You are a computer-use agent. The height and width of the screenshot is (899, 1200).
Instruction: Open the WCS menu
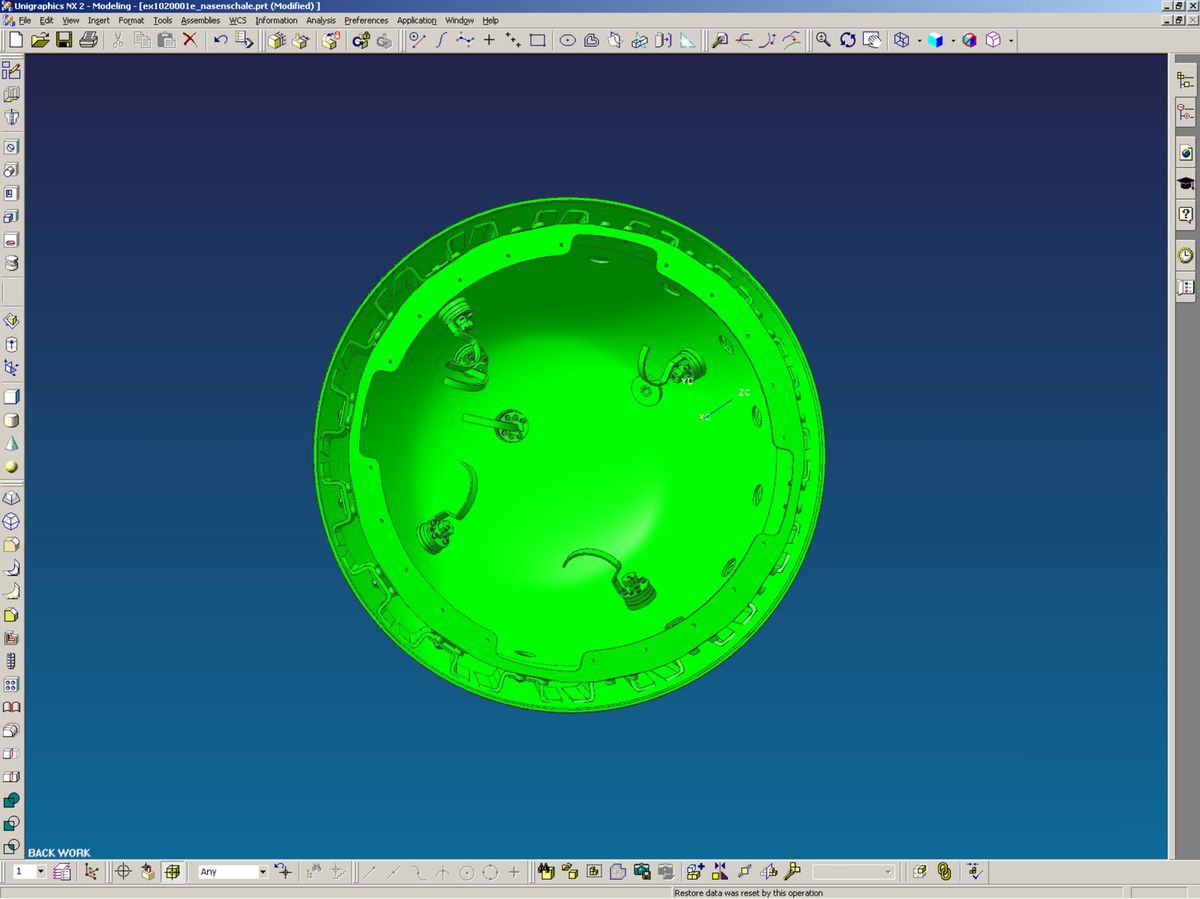pyautogui.click(x=238, y=20)
